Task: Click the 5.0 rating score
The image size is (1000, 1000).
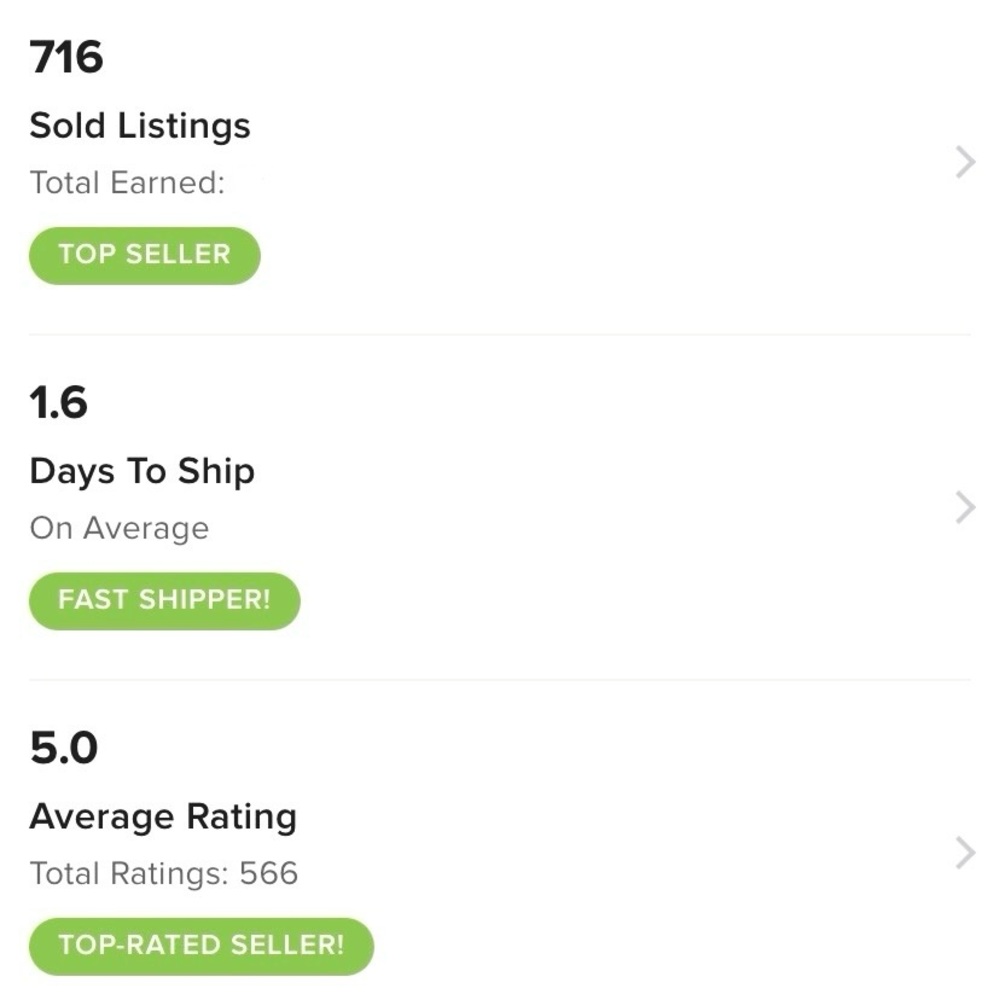Action: pyautogui.click(x=64, y=750)
